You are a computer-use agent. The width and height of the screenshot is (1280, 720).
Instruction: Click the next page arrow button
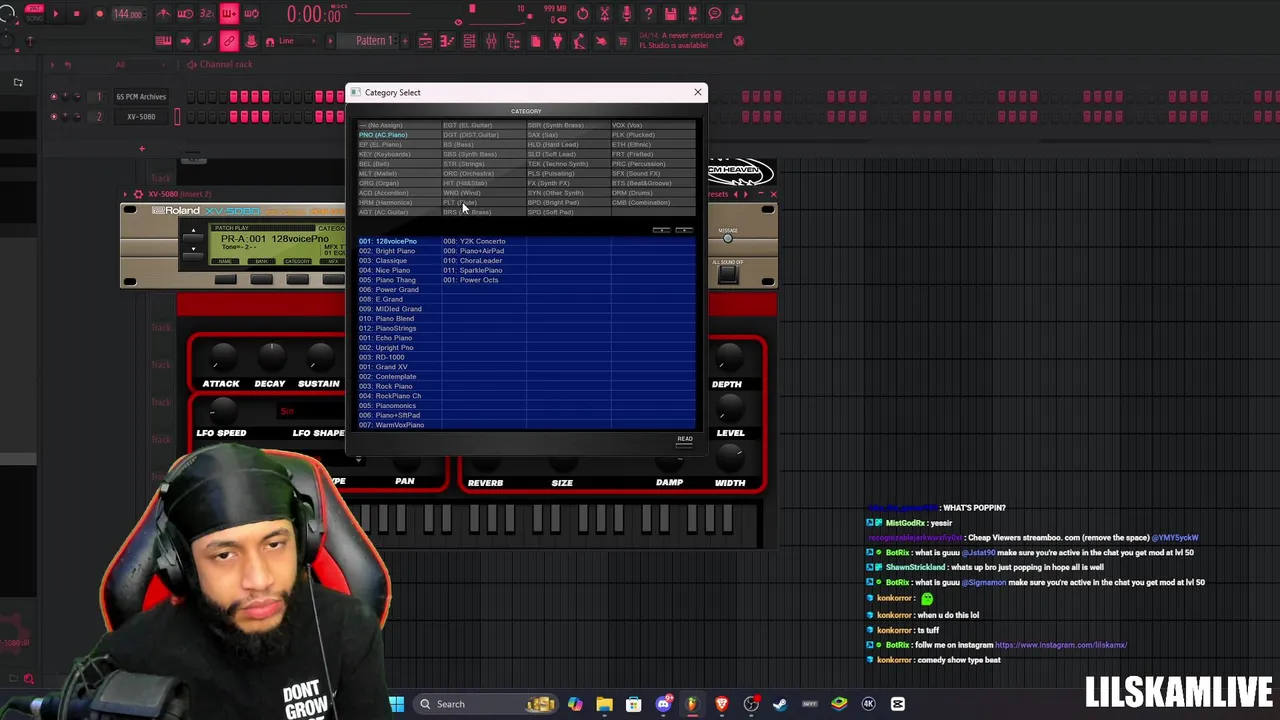pyautogui.click(x=684, y=230)
